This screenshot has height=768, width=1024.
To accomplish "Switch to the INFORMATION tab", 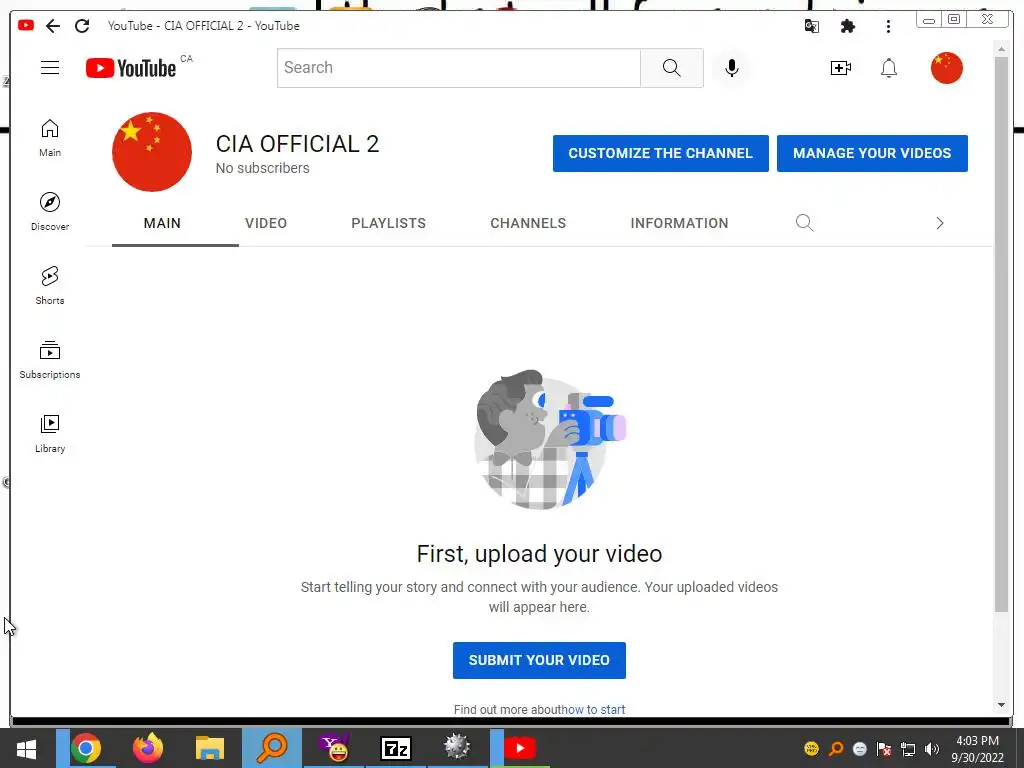I will pos(679,223).
